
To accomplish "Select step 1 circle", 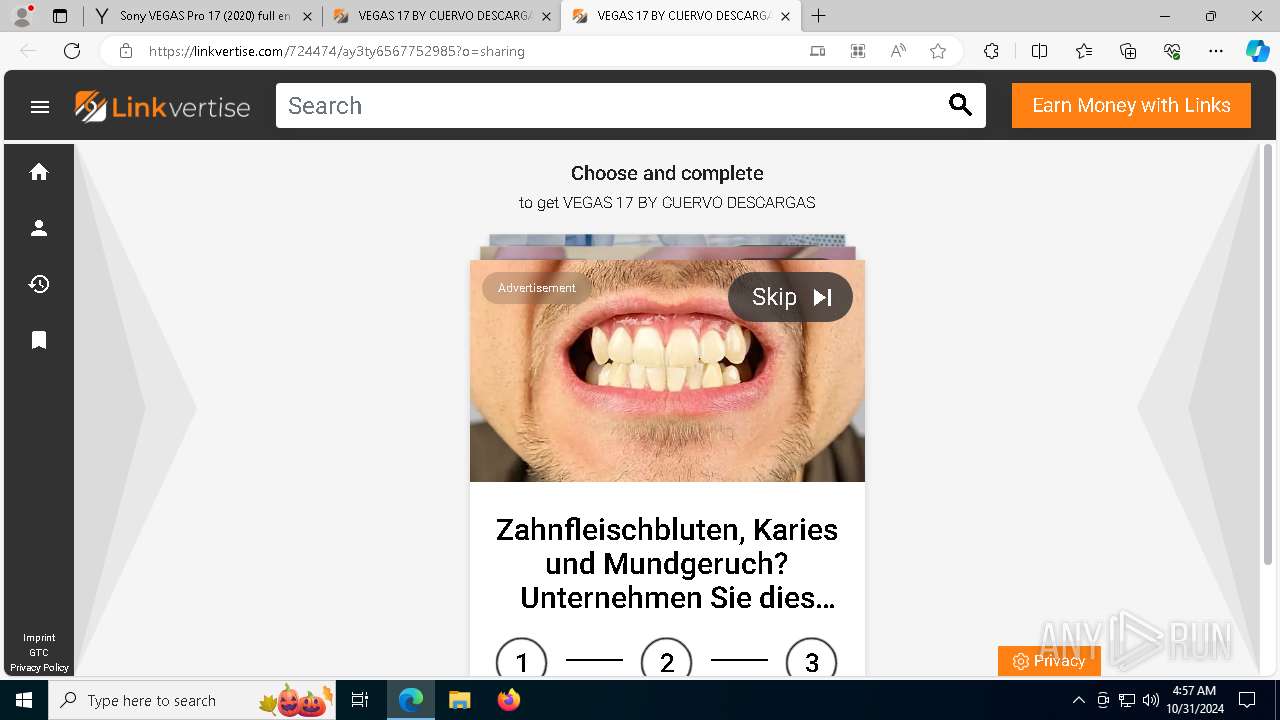I will (x=522, y=660).
